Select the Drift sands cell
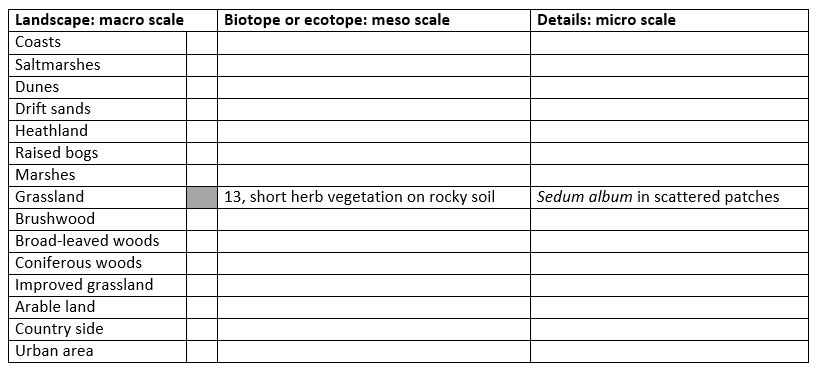This screenshot has height=371, width=816. [97, 109]
